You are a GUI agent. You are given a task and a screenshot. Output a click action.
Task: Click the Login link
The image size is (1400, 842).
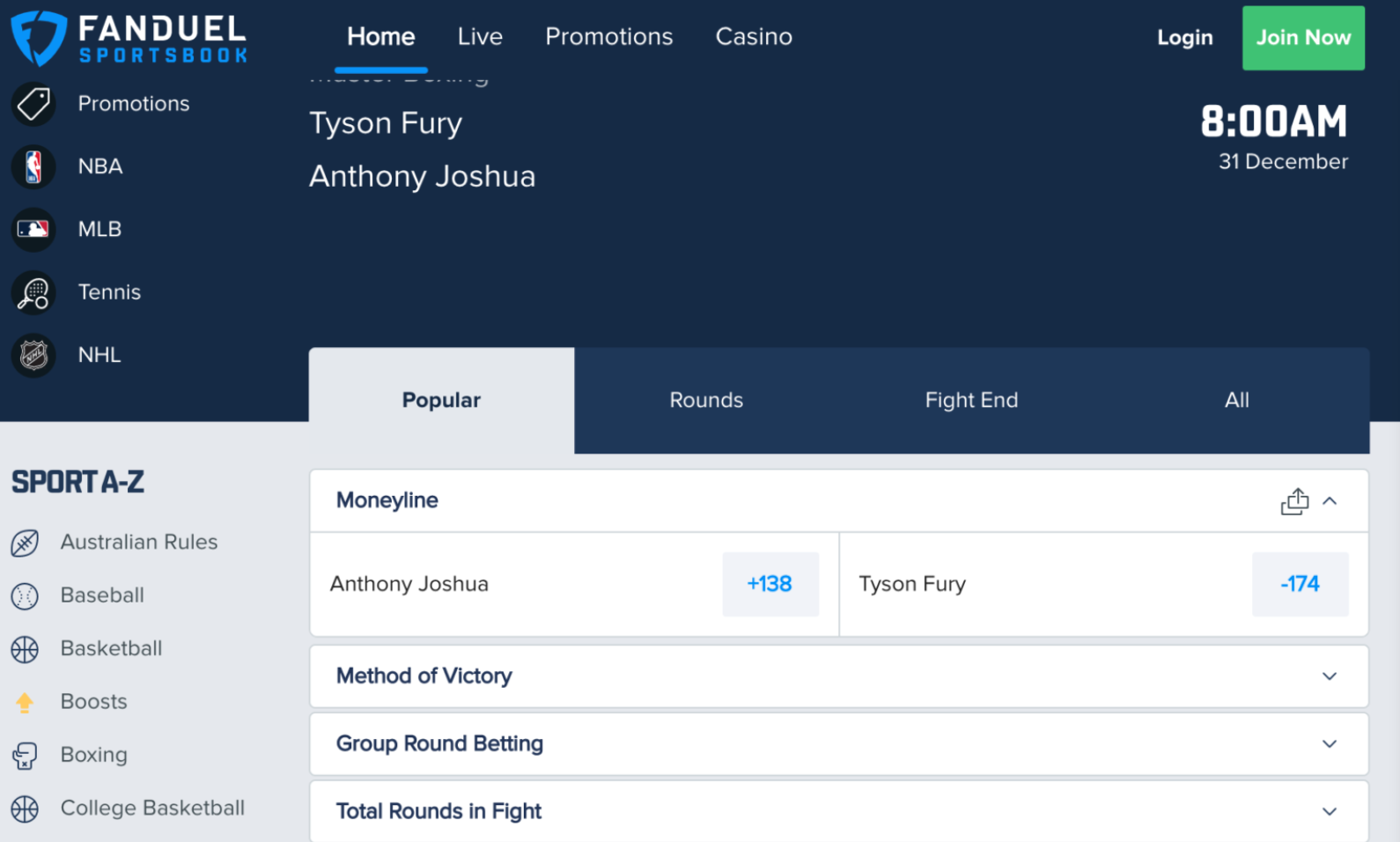(1184, 38)
